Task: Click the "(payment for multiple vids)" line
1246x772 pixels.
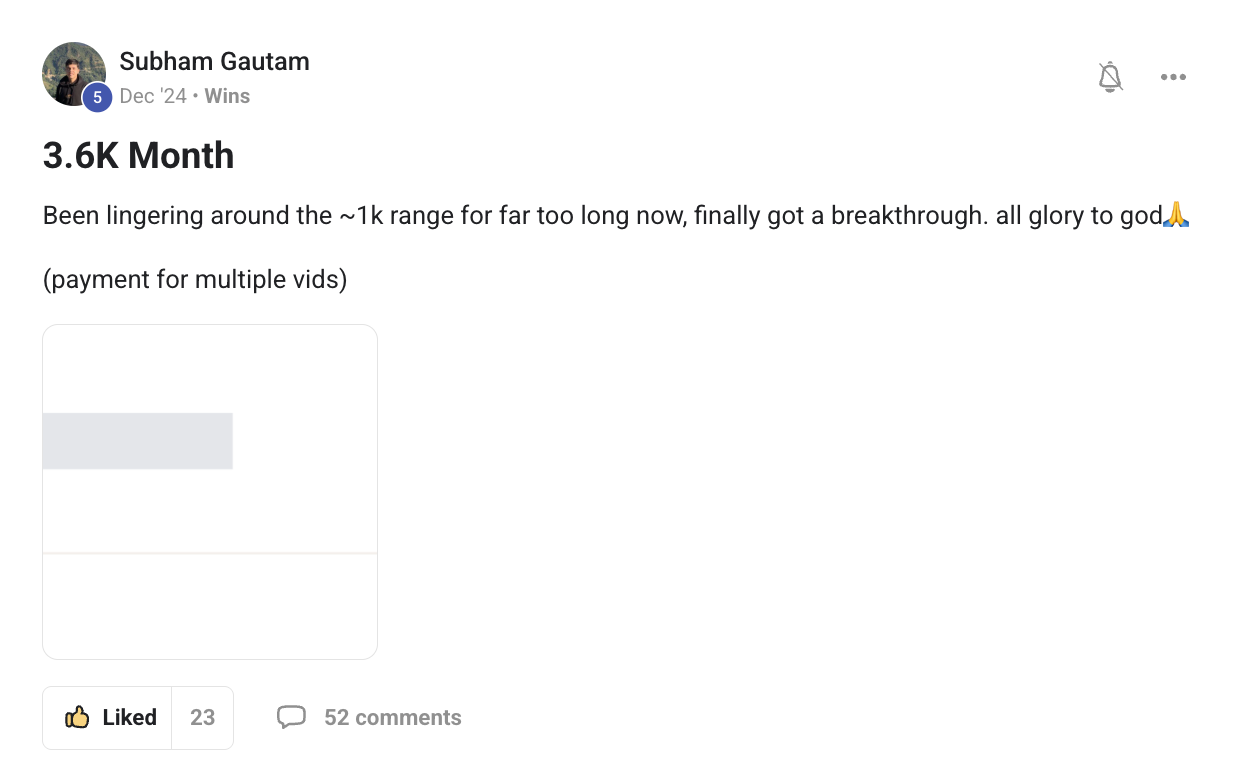Action: [195, 279]
